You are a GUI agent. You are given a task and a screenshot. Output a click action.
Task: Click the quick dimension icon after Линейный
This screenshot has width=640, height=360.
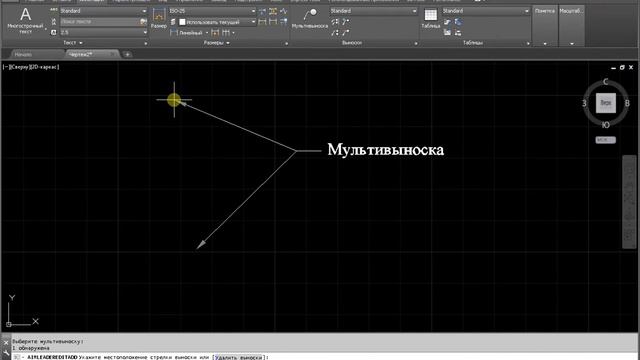click(x=216, y=33)
